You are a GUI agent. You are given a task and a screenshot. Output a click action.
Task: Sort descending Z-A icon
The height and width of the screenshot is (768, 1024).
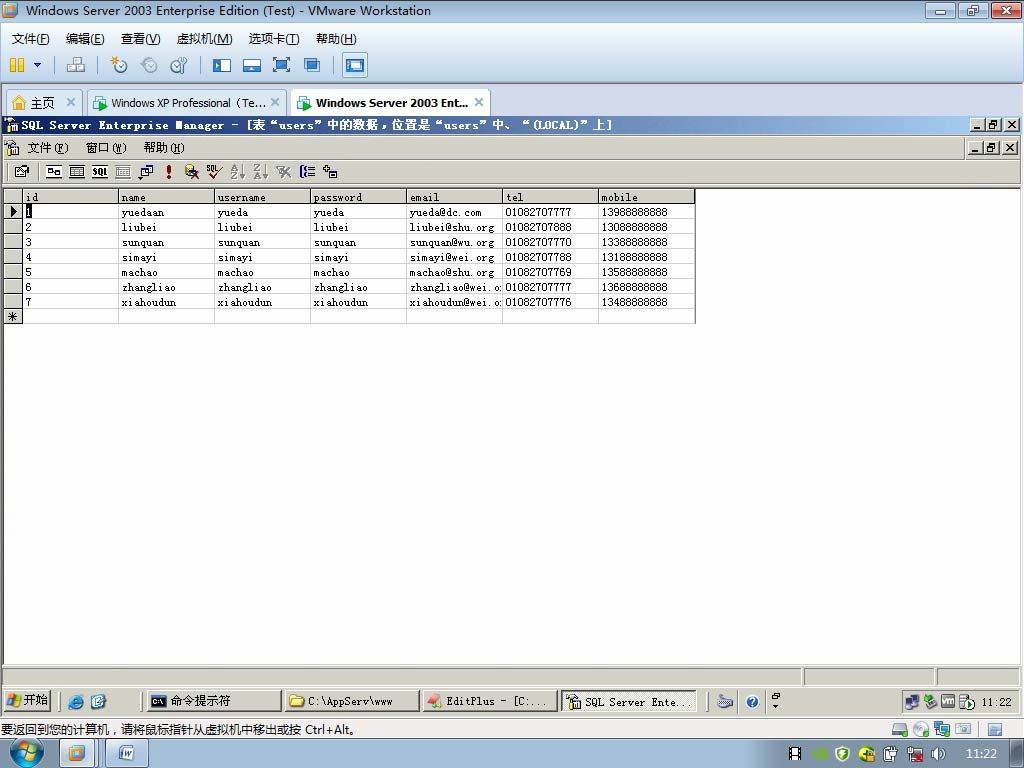261,172
